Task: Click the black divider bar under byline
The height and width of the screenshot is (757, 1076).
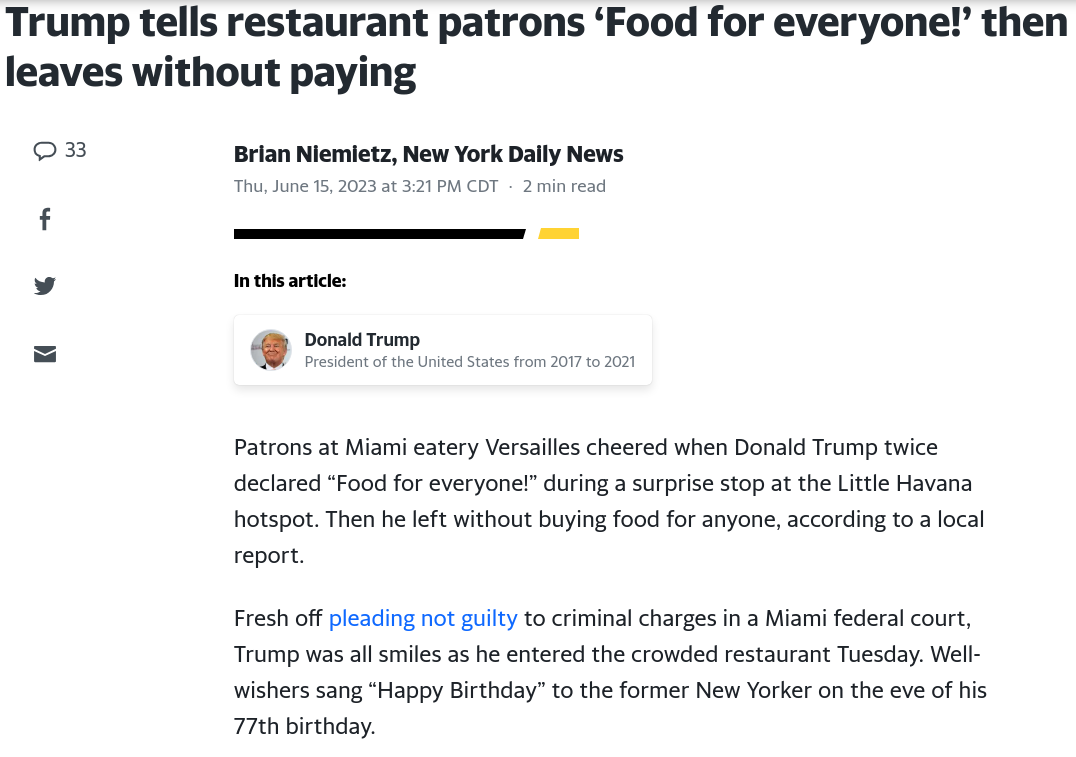Action: click(x=379, y=234)
